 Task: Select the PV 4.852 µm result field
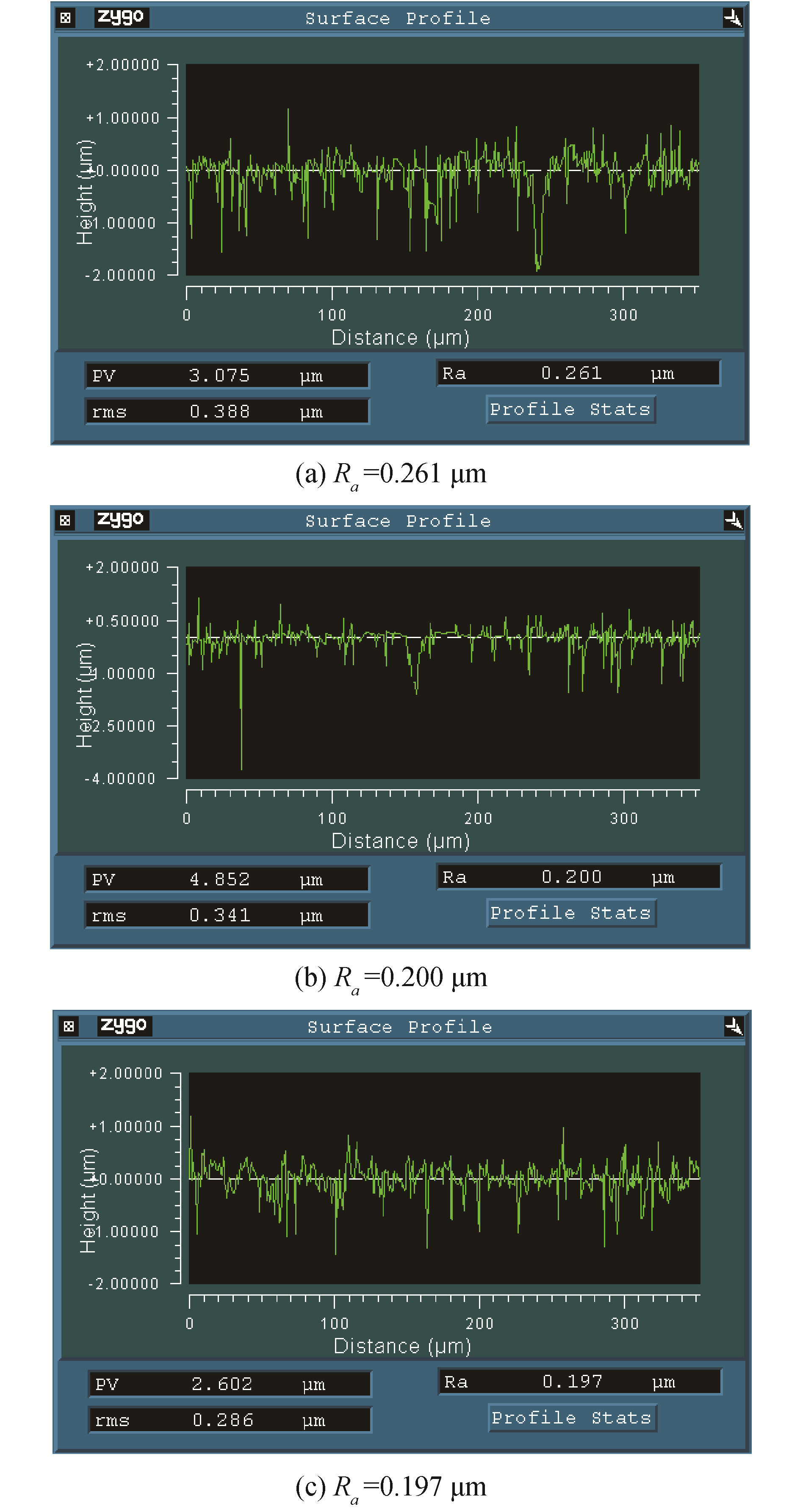pos(227,879)
